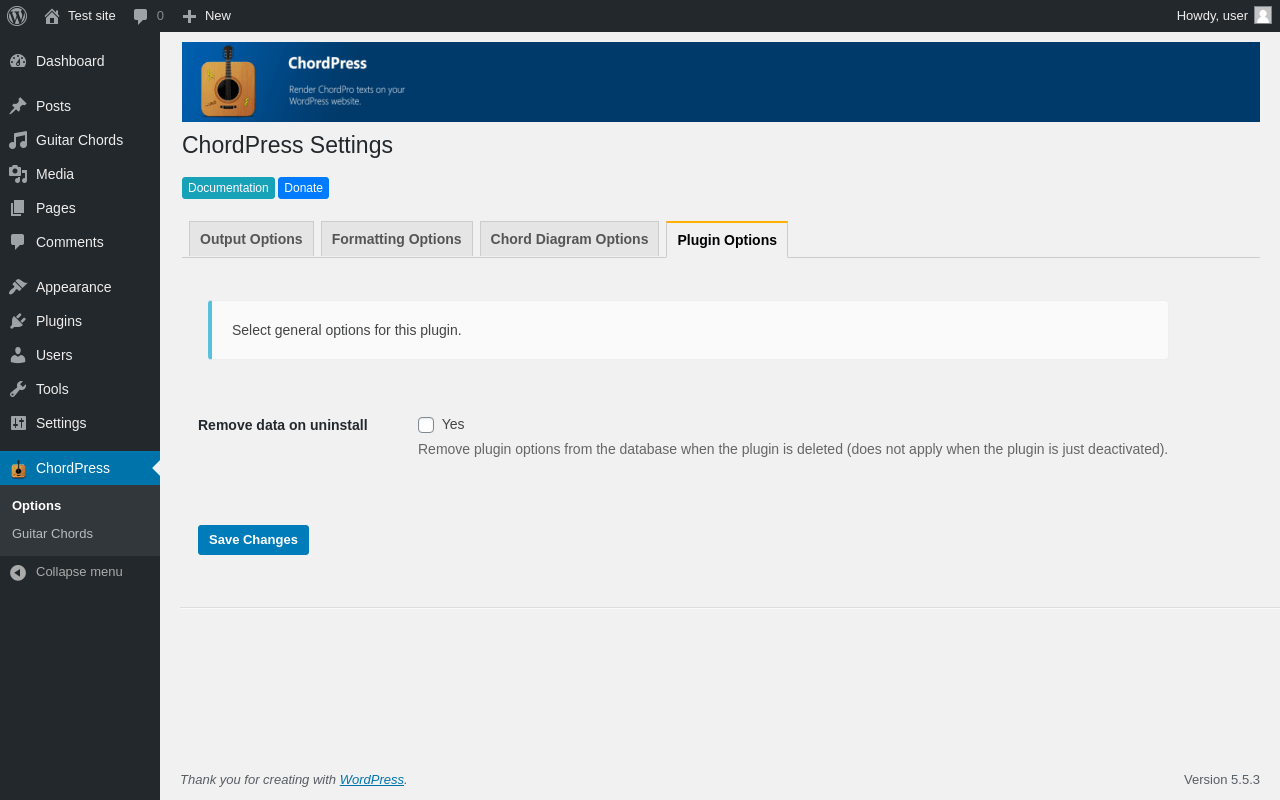Open Options submenu item
This screenshot has height=800, width=1280.
[36, 506]
